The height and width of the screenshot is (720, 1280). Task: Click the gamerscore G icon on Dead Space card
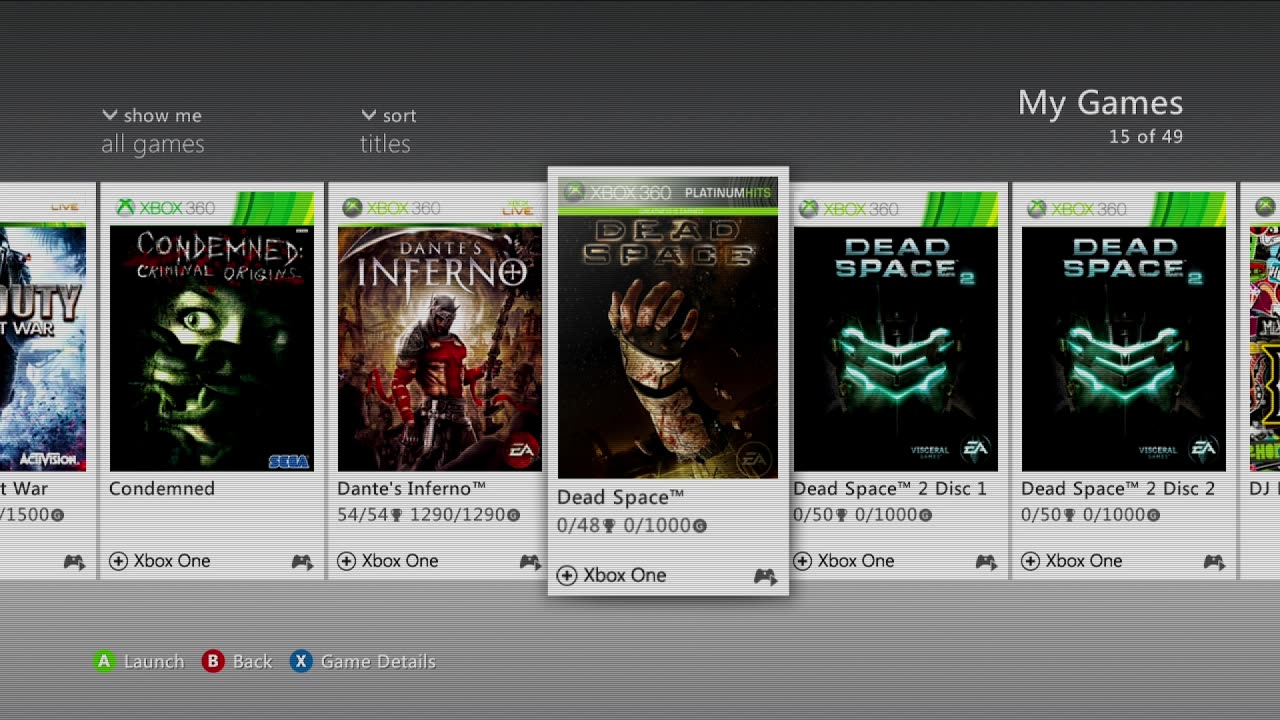(700, 526)
